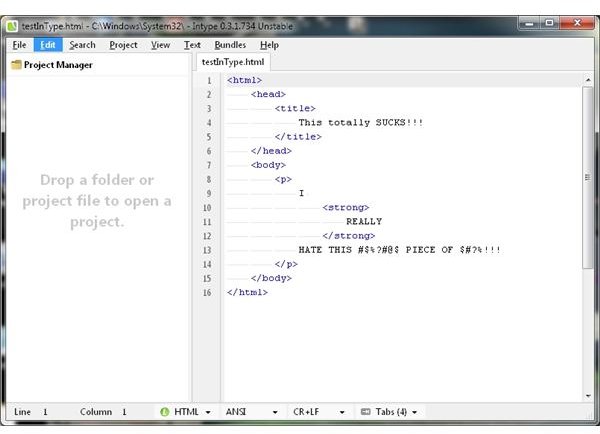
Task: Click the scrollbar up arrow
Action: (x=588, y=80)
